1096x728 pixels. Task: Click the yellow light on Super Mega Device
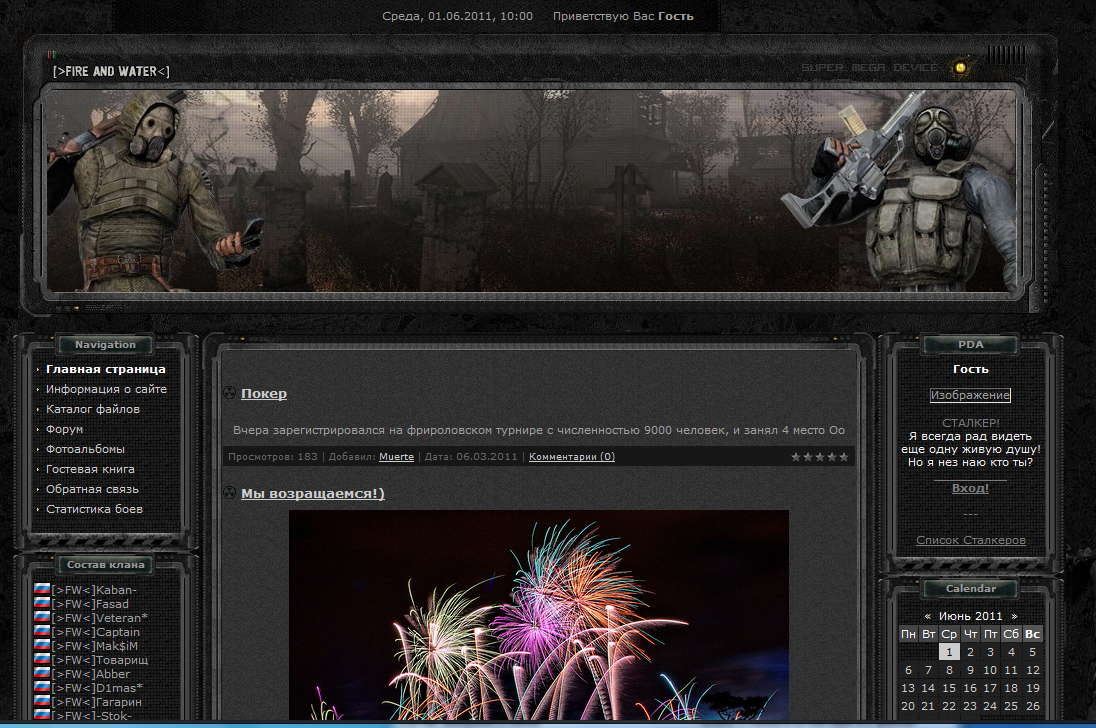coord(960,68)
